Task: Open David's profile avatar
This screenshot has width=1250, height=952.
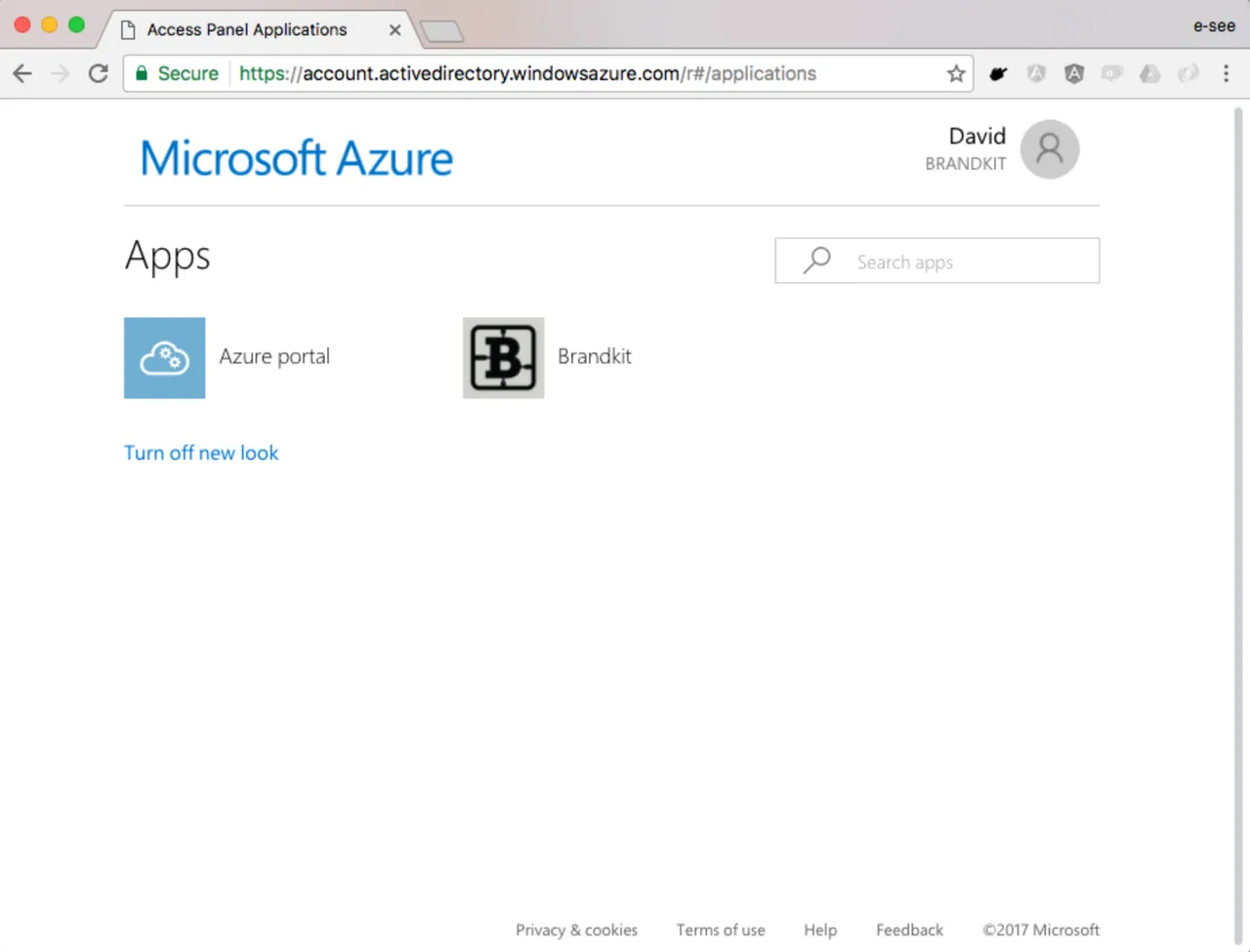Action: 1049,148
